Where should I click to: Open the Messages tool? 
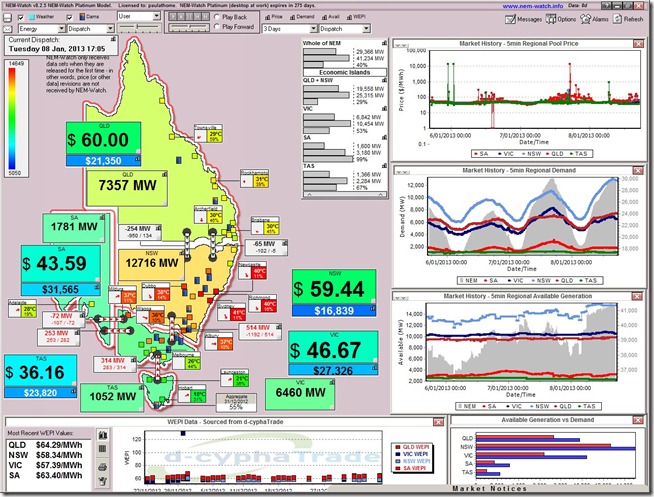point(523,19)
